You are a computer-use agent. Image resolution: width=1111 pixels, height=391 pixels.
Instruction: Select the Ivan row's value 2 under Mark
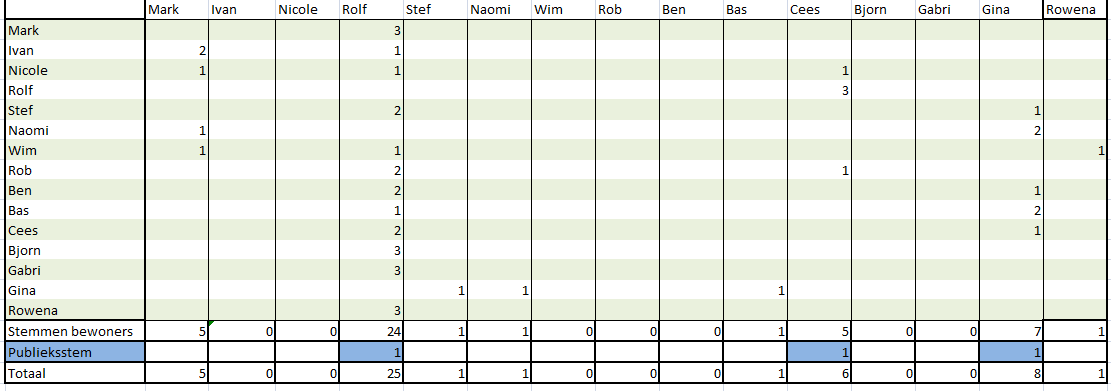coord(176,50)
